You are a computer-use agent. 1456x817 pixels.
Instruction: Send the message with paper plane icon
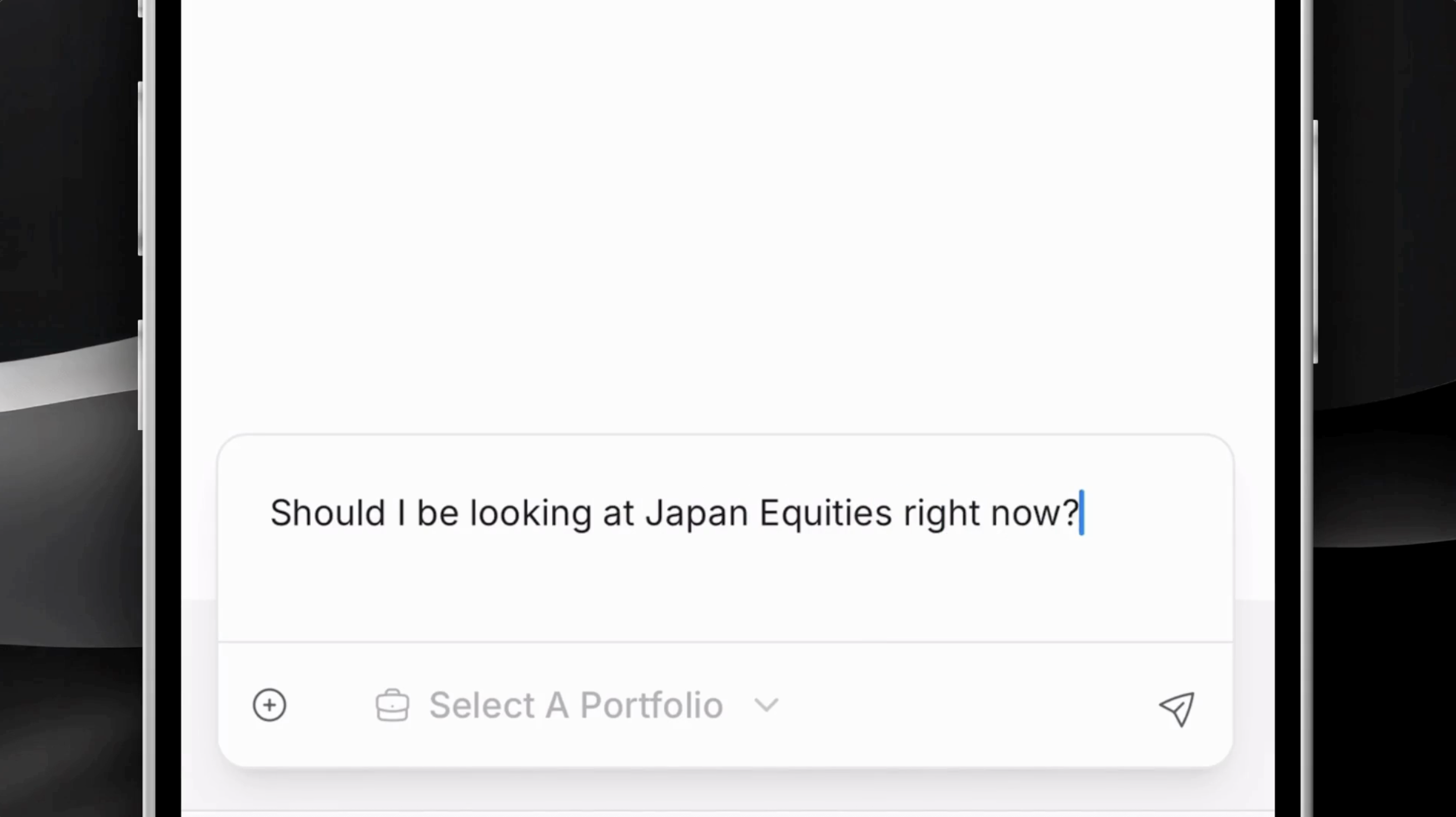pos(1177,709)
